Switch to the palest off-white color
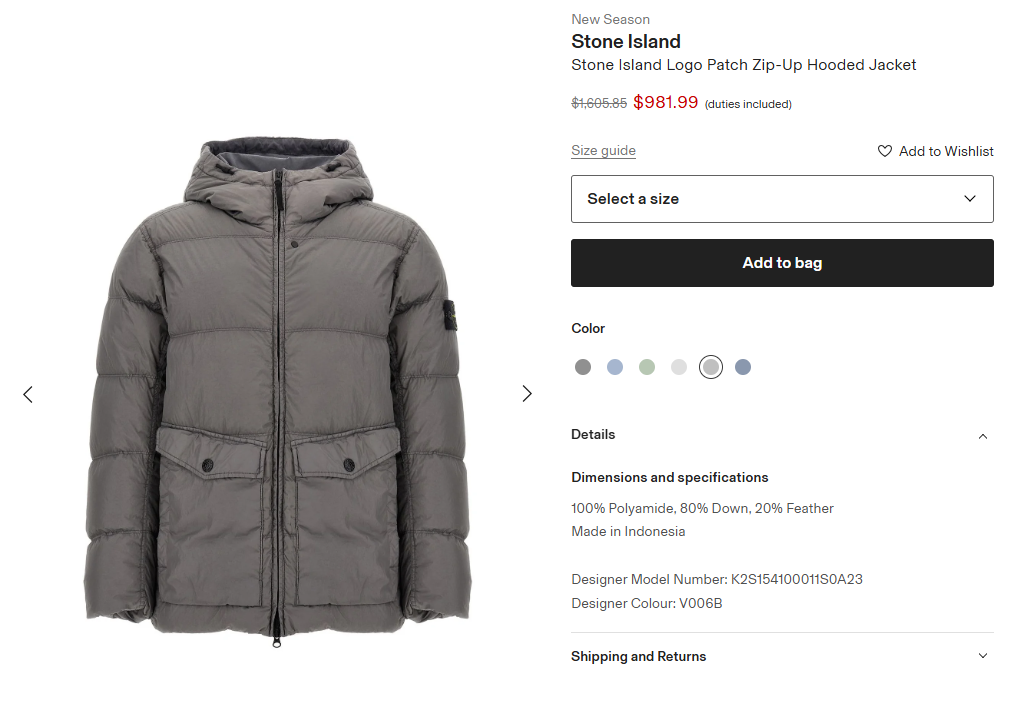 pyautogui.click(x=679, y=367)
